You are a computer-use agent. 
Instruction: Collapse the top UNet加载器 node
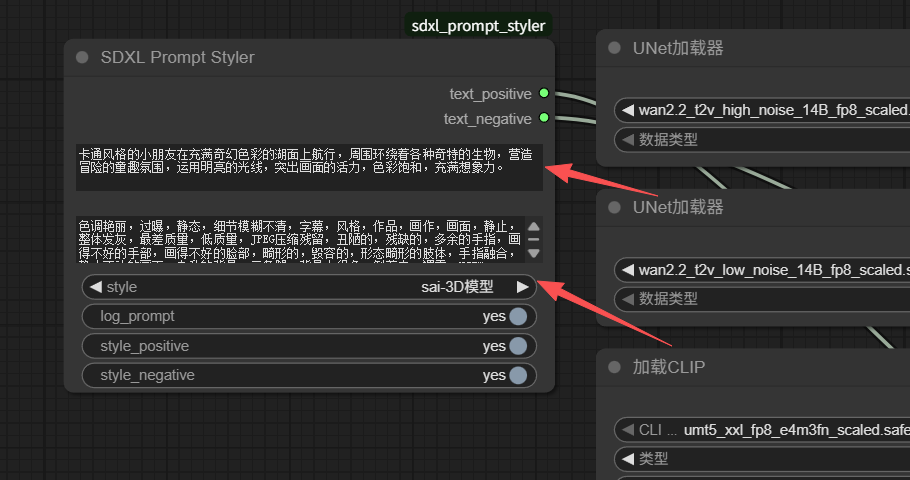click(614, 48)
